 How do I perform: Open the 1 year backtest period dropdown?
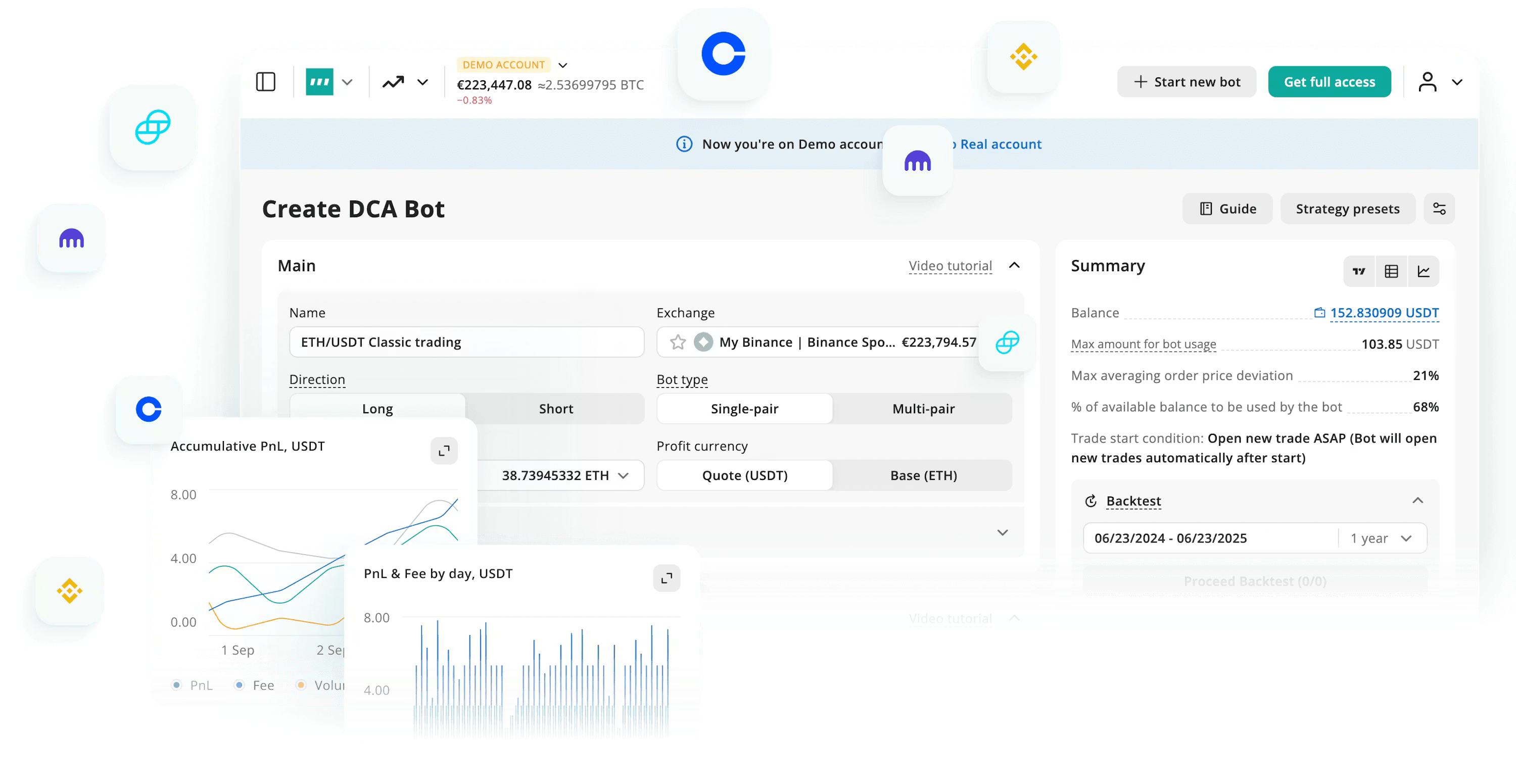coord(1381,538)
